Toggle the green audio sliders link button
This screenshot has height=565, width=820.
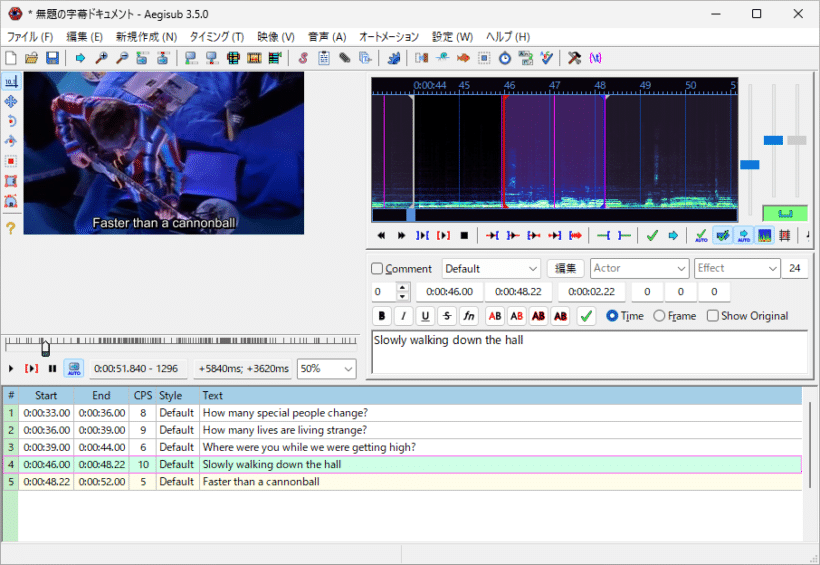coord(785,213)
